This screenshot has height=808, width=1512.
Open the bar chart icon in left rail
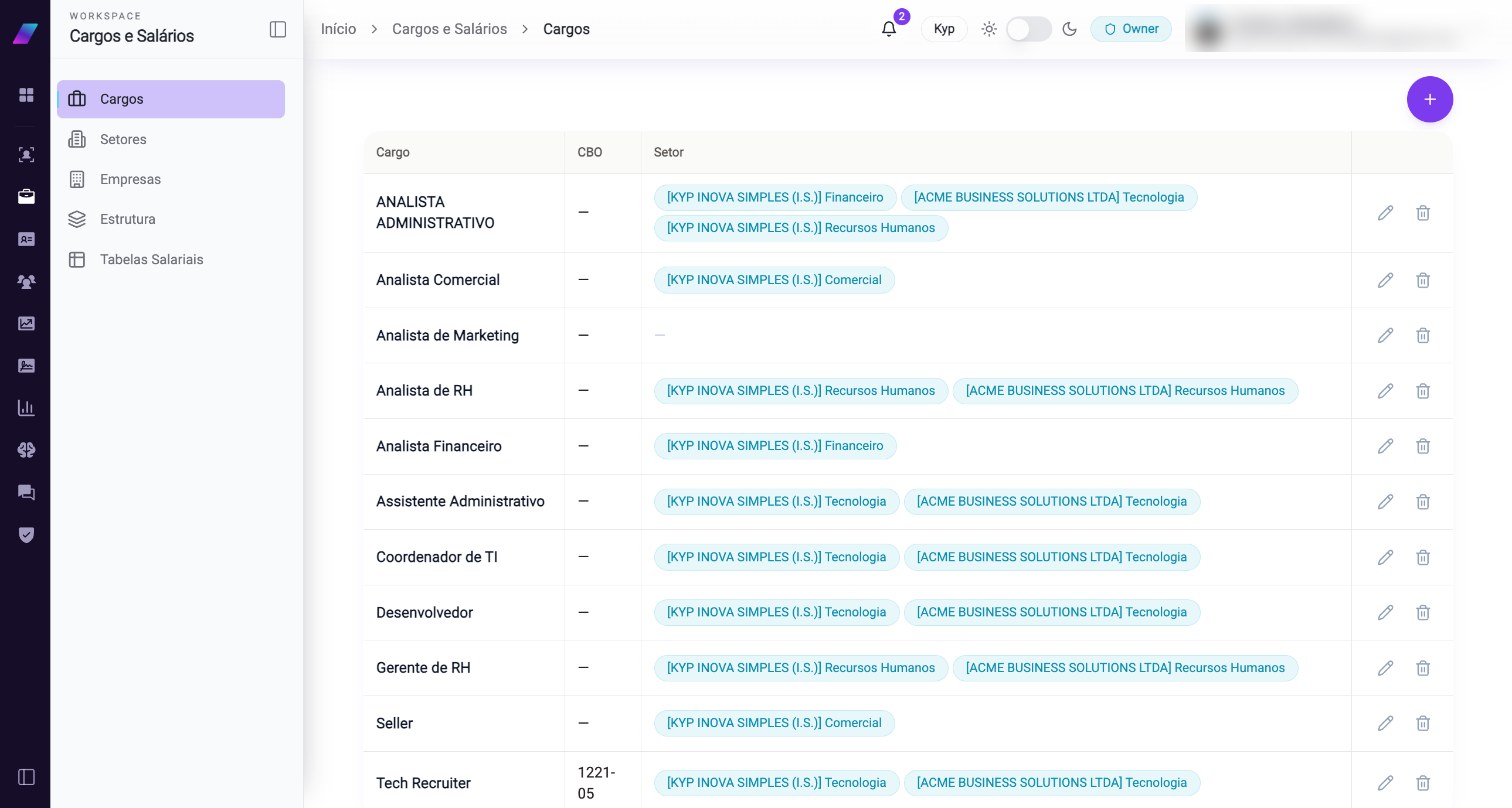[26, 408]
